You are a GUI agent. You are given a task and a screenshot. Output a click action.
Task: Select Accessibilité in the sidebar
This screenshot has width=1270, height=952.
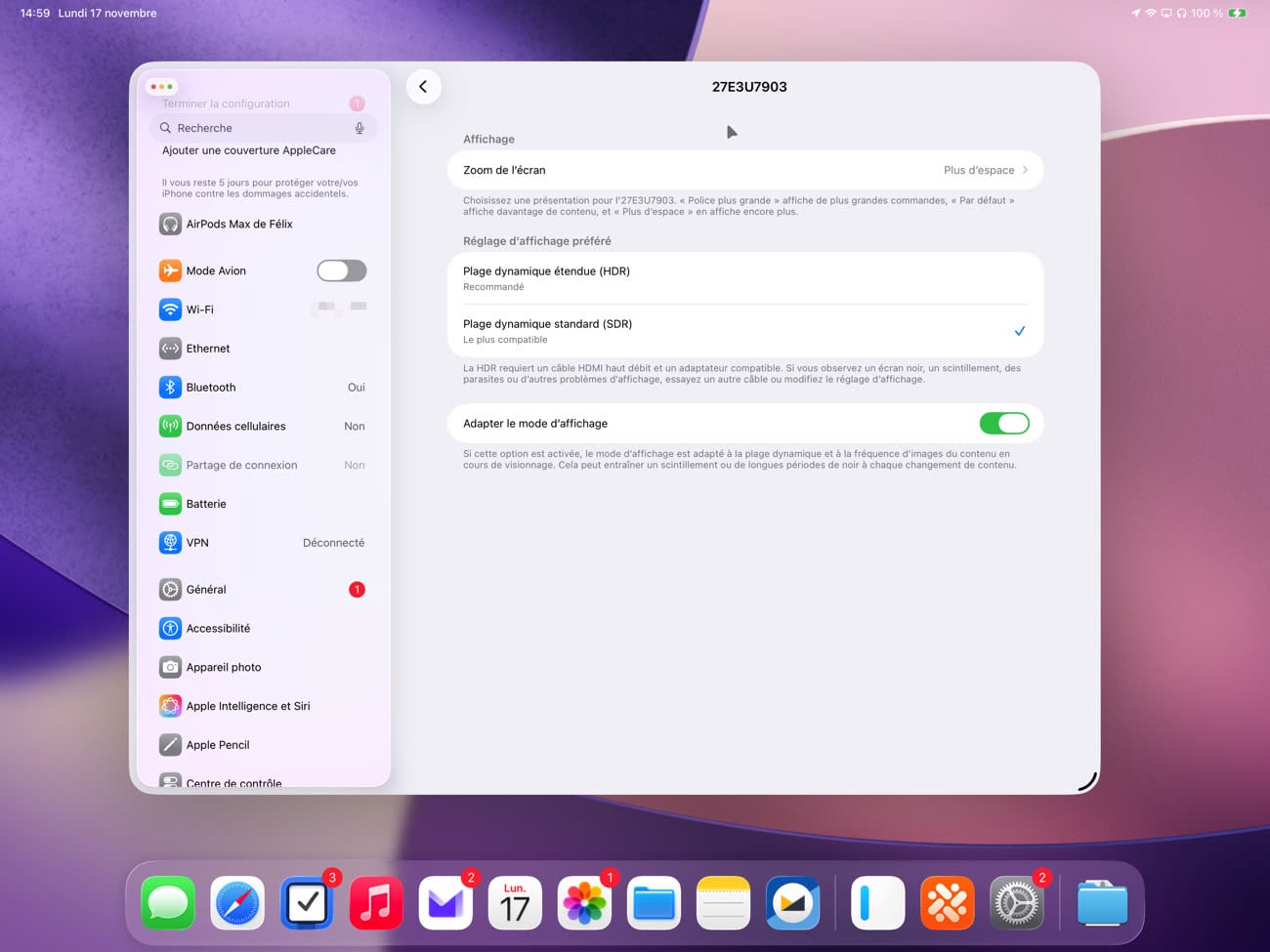[x=262, y=629]
